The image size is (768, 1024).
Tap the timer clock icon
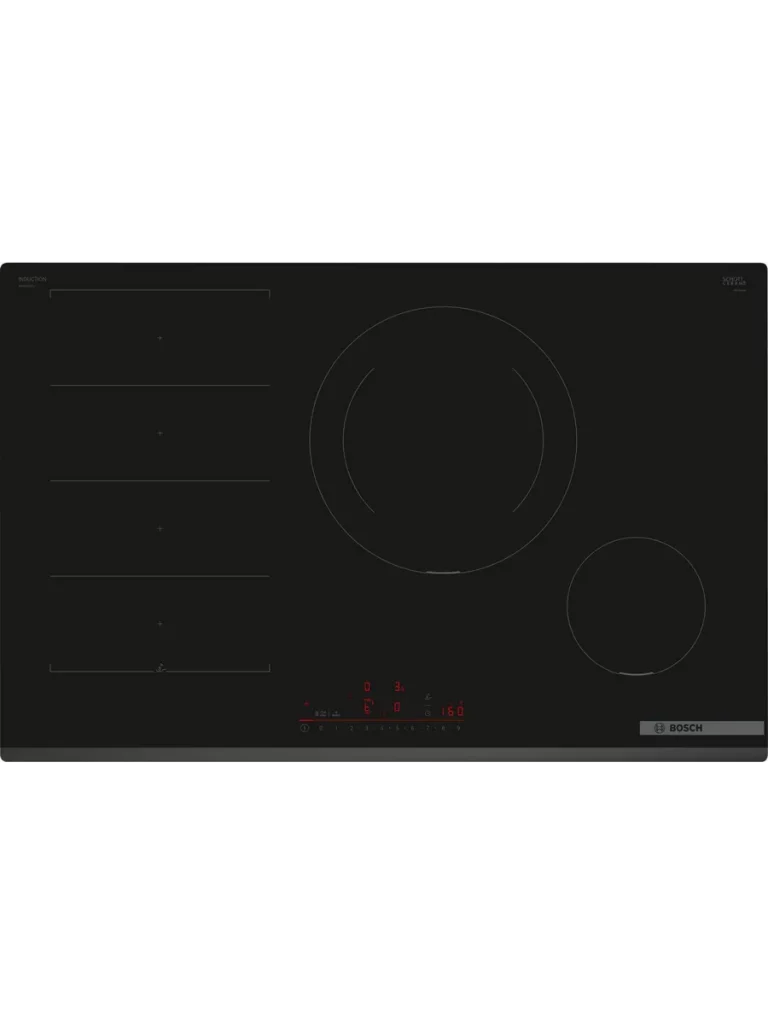pos(428,713)
